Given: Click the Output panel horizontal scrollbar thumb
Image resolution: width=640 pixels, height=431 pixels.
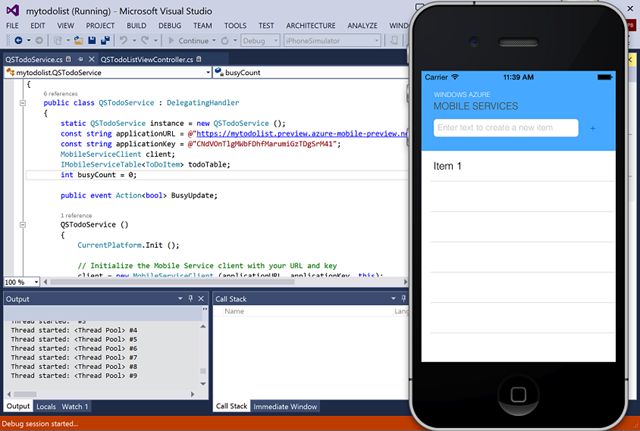Looking at the screenshot, I should click(25, 394).
